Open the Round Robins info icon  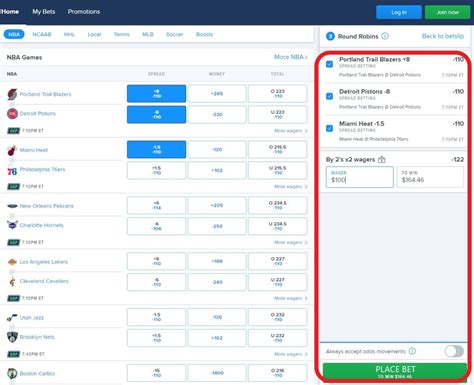[x=385, y=36]
